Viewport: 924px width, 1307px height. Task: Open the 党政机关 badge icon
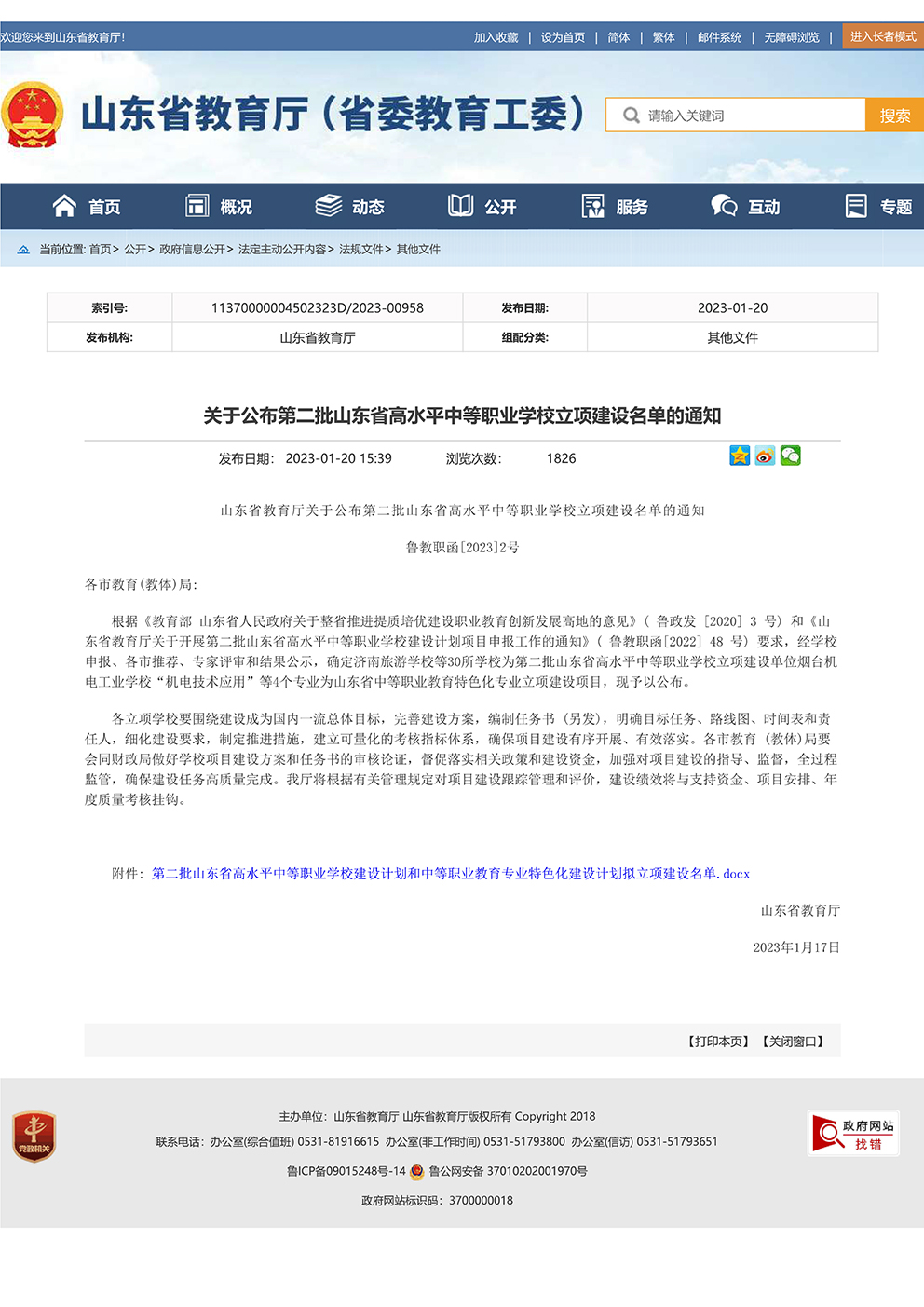click(x=34, y=1136)
